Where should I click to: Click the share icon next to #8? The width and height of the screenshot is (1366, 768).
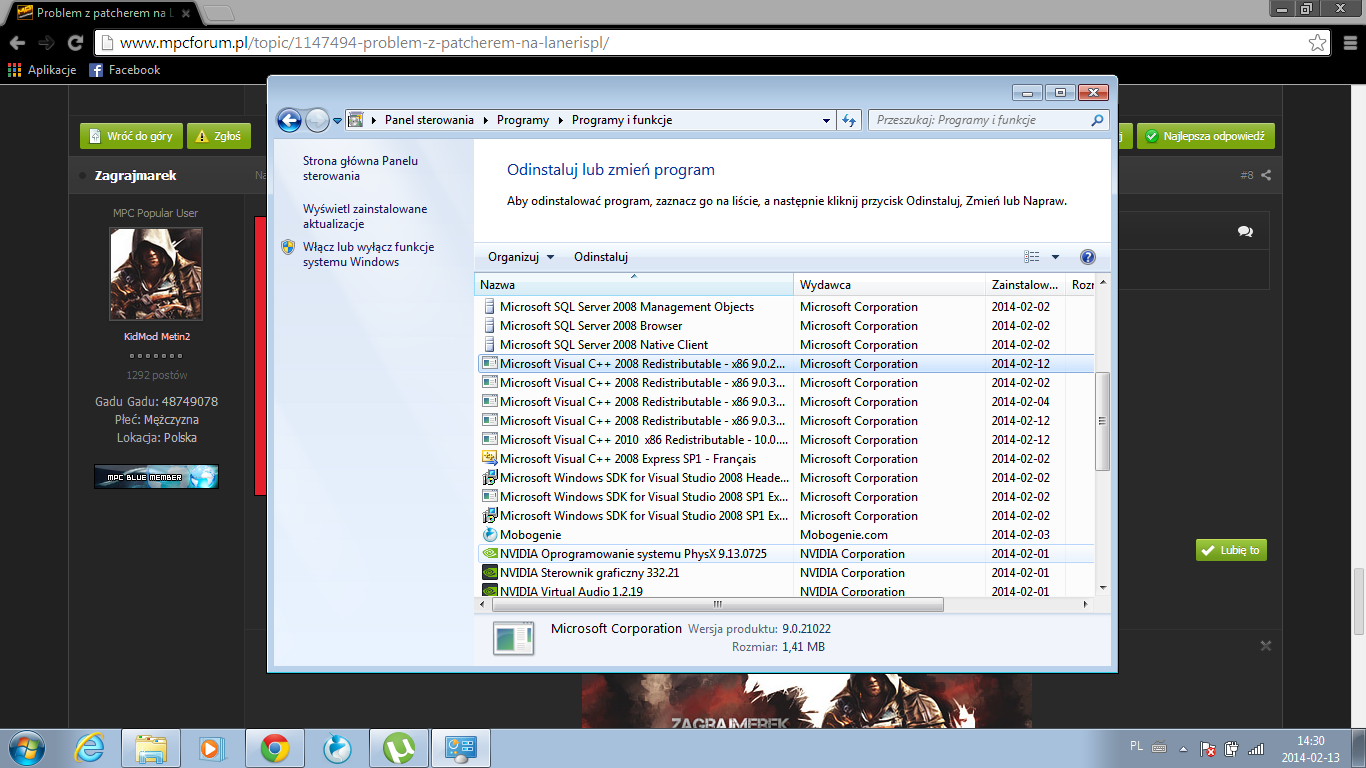(1266, 175)
